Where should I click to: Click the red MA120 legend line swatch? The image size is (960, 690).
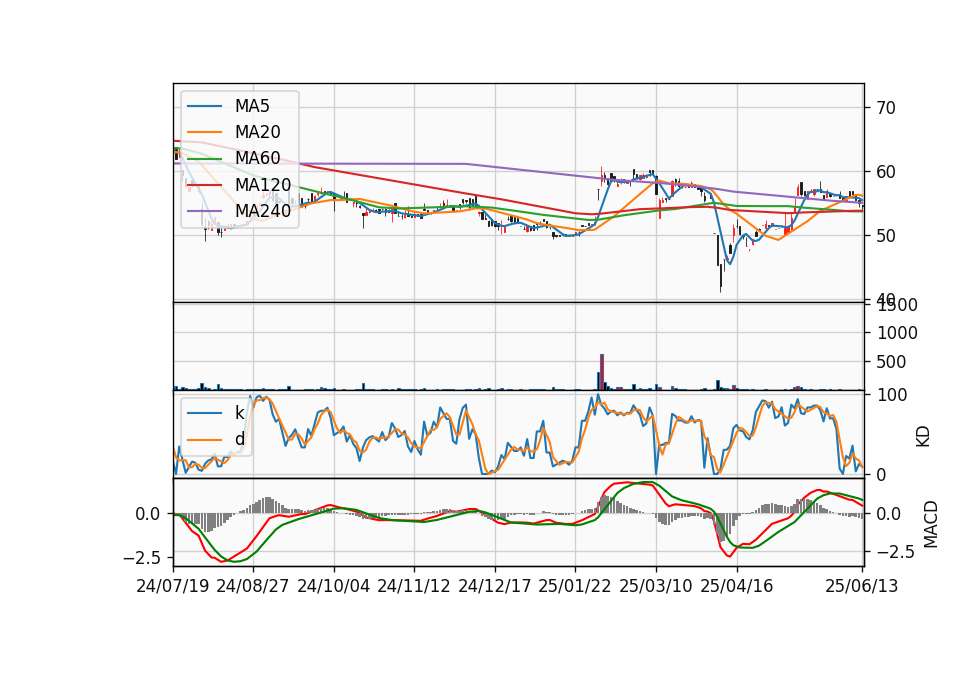pyautogui.click(x=204, y=185)
